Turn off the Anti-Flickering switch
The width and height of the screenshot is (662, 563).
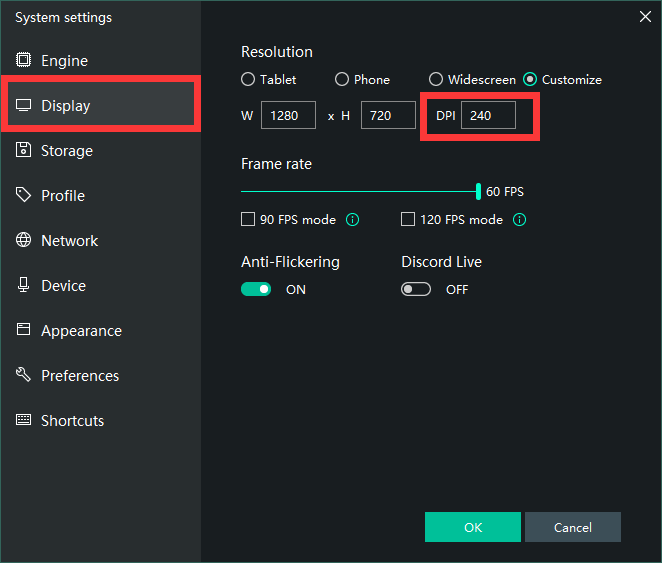[x=256, y=289]
